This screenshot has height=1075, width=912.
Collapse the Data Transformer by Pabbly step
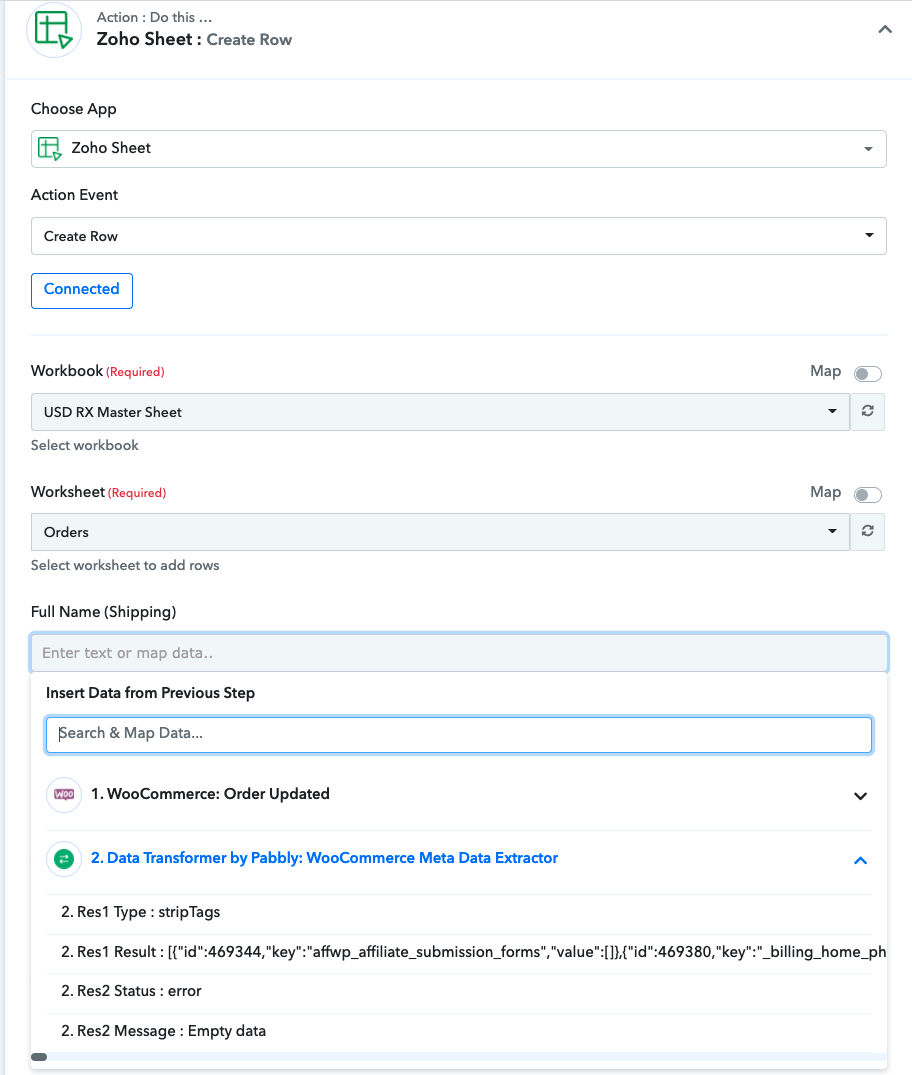click(860, 860)
